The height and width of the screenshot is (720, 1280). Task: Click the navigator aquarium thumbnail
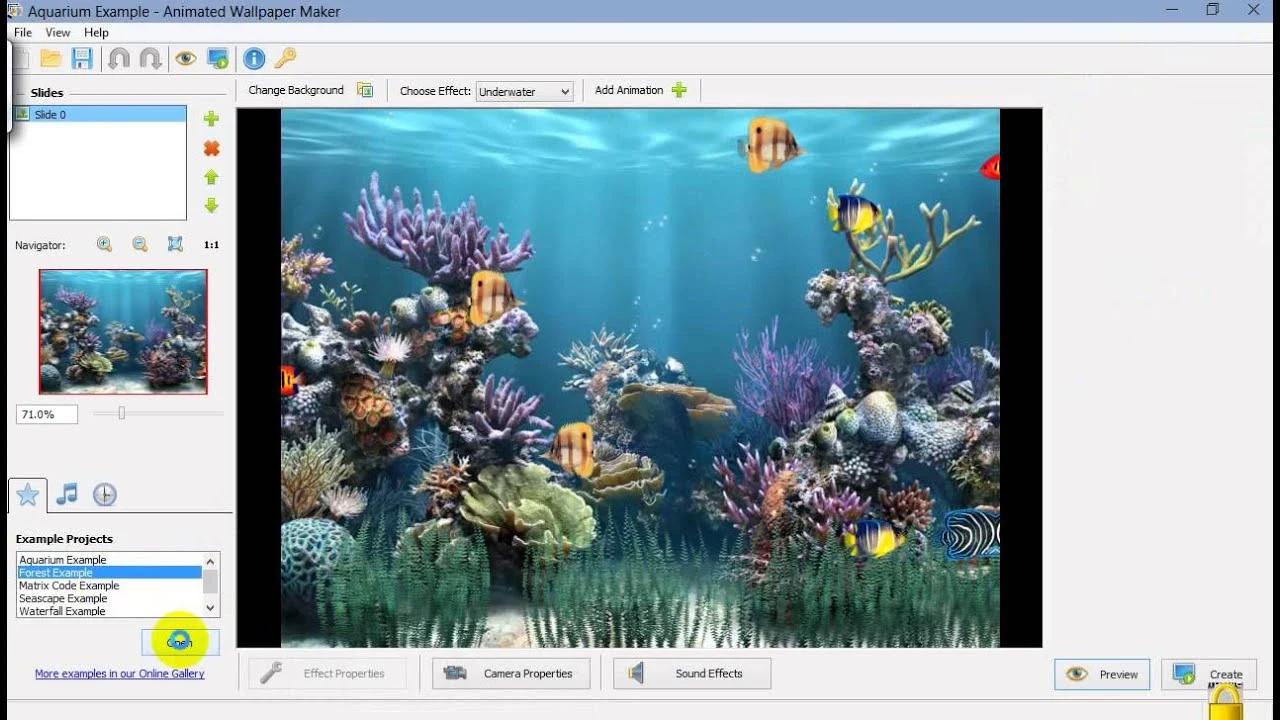[123, 331]
